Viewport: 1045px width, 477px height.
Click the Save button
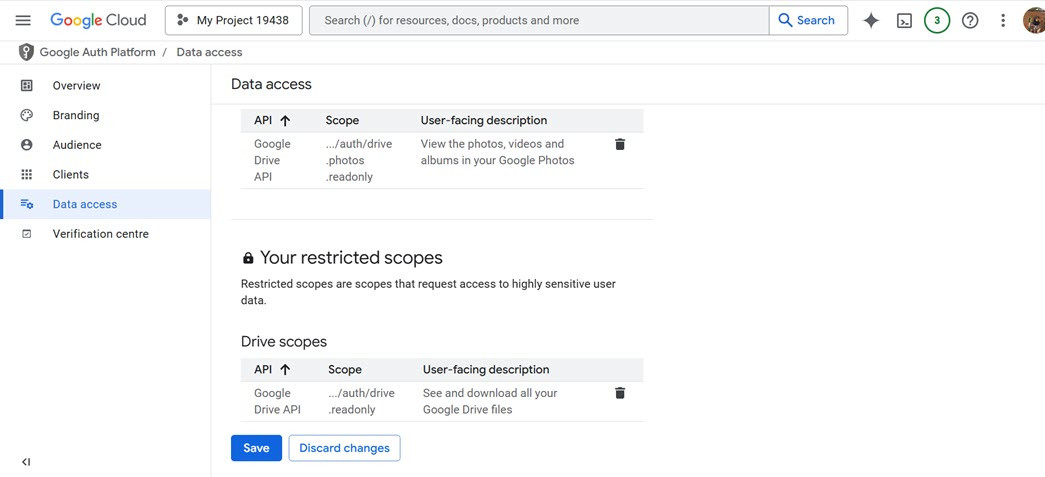tap(256, 448)
